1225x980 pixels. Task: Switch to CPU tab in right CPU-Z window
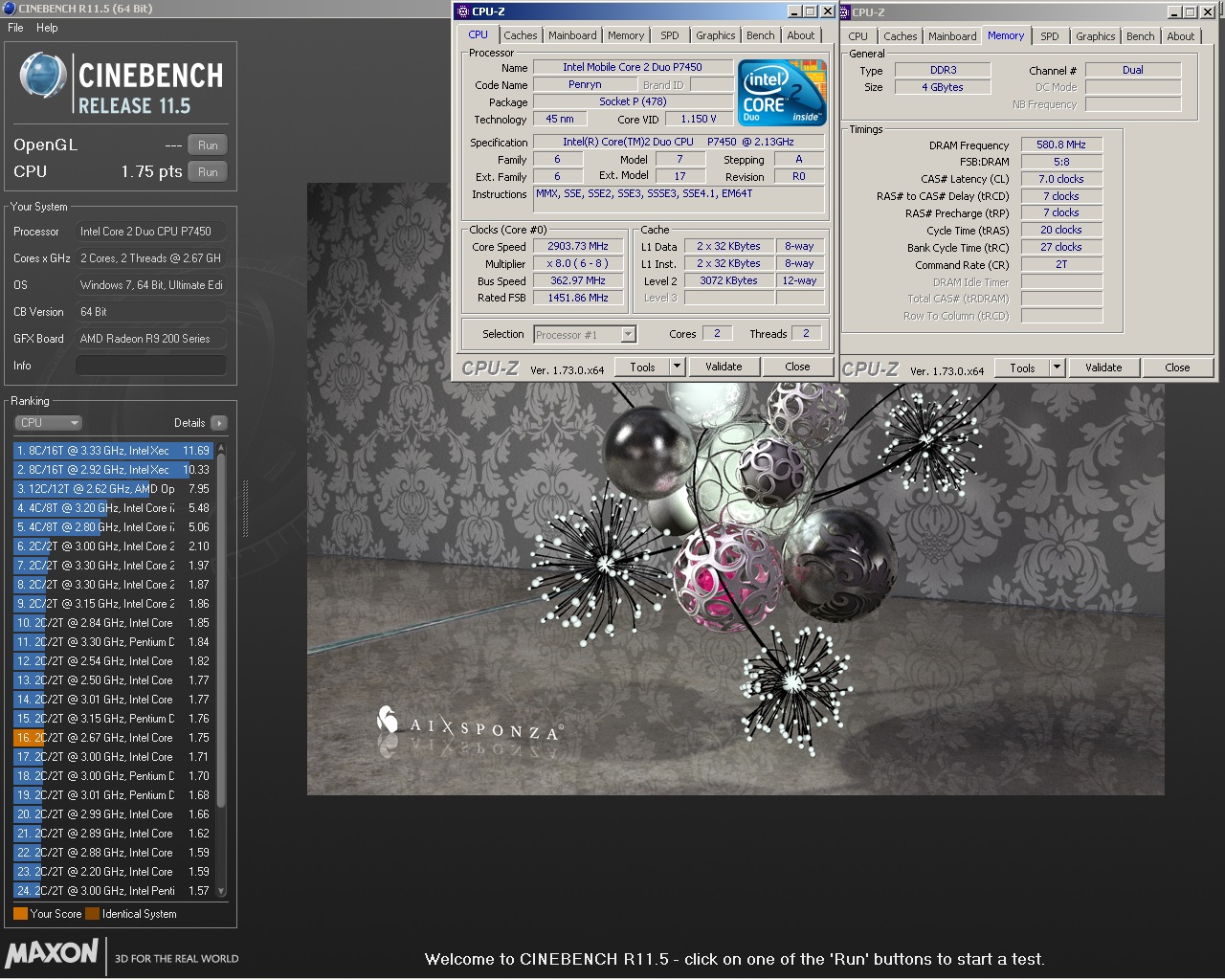point(858,36)
